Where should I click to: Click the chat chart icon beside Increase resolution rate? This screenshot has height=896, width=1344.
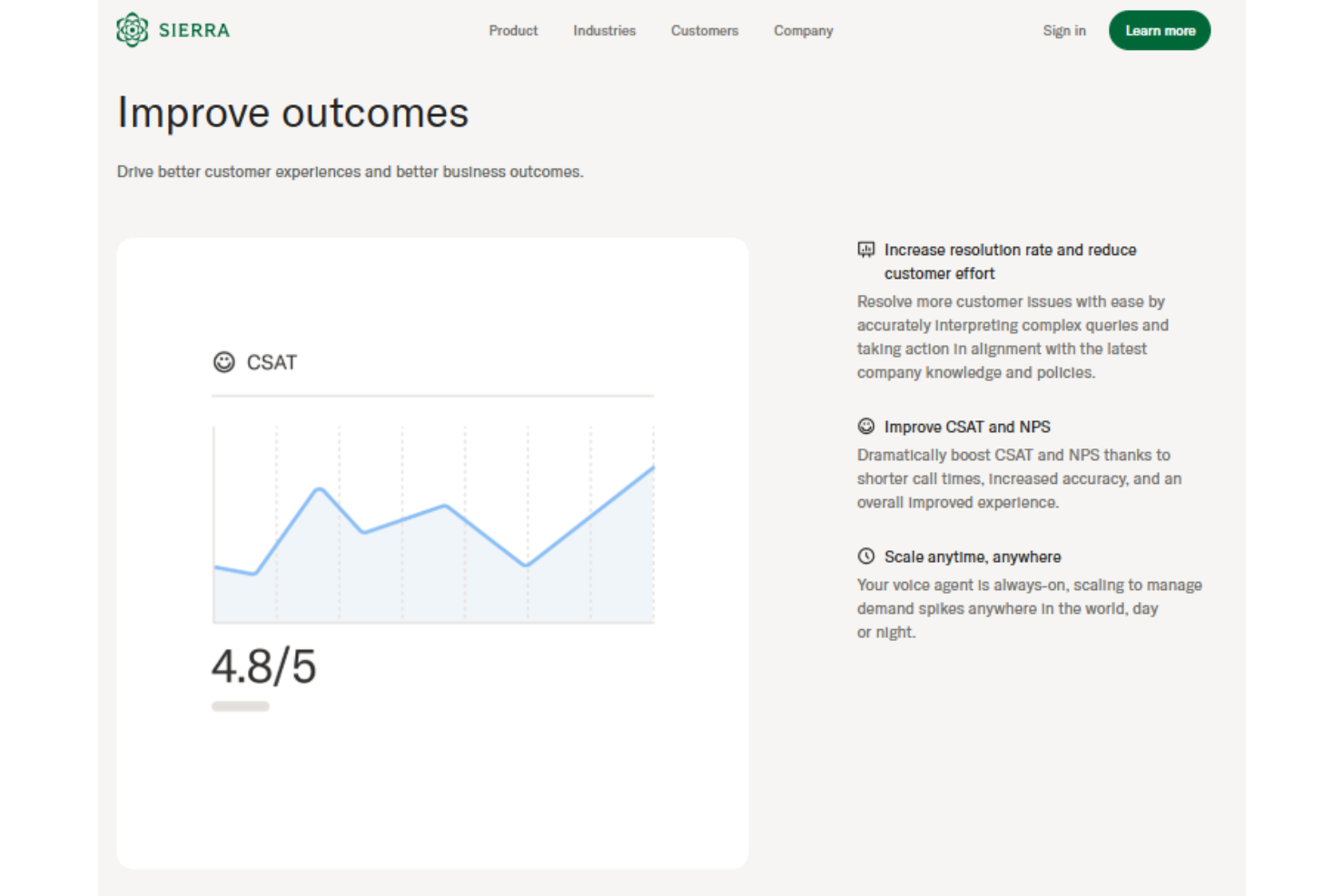[x=865, y=250]
